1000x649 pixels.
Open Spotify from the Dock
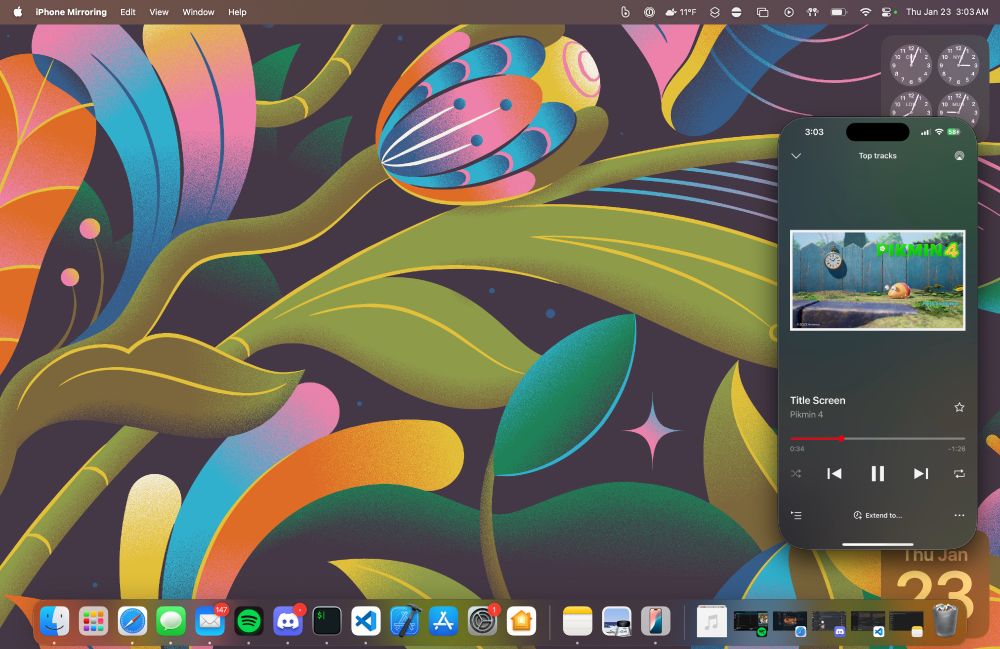(x=249, y=621)
